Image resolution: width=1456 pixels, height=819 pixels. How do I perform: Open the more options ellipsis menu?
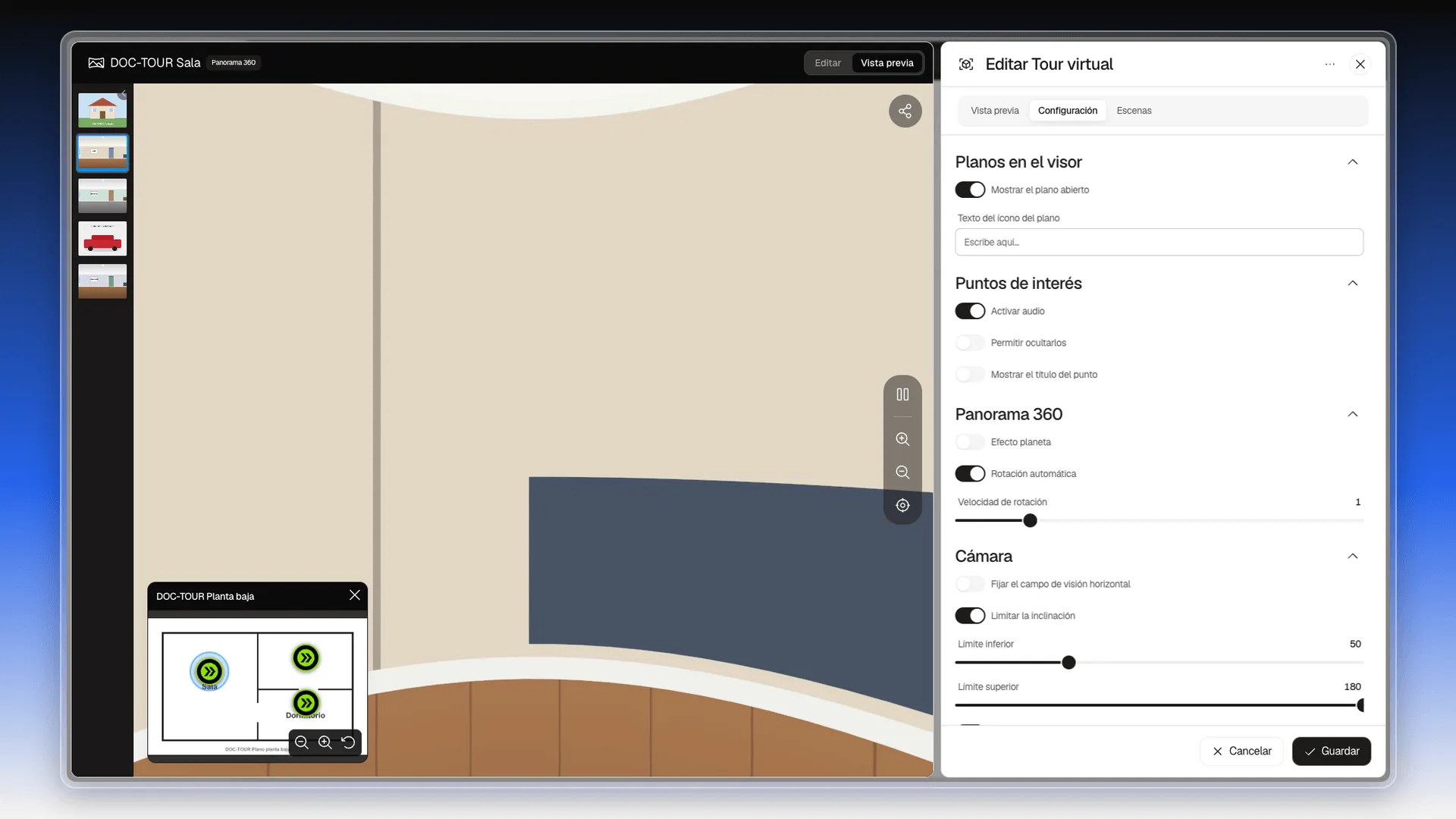pyautogui.click(x=1329, y=64)
